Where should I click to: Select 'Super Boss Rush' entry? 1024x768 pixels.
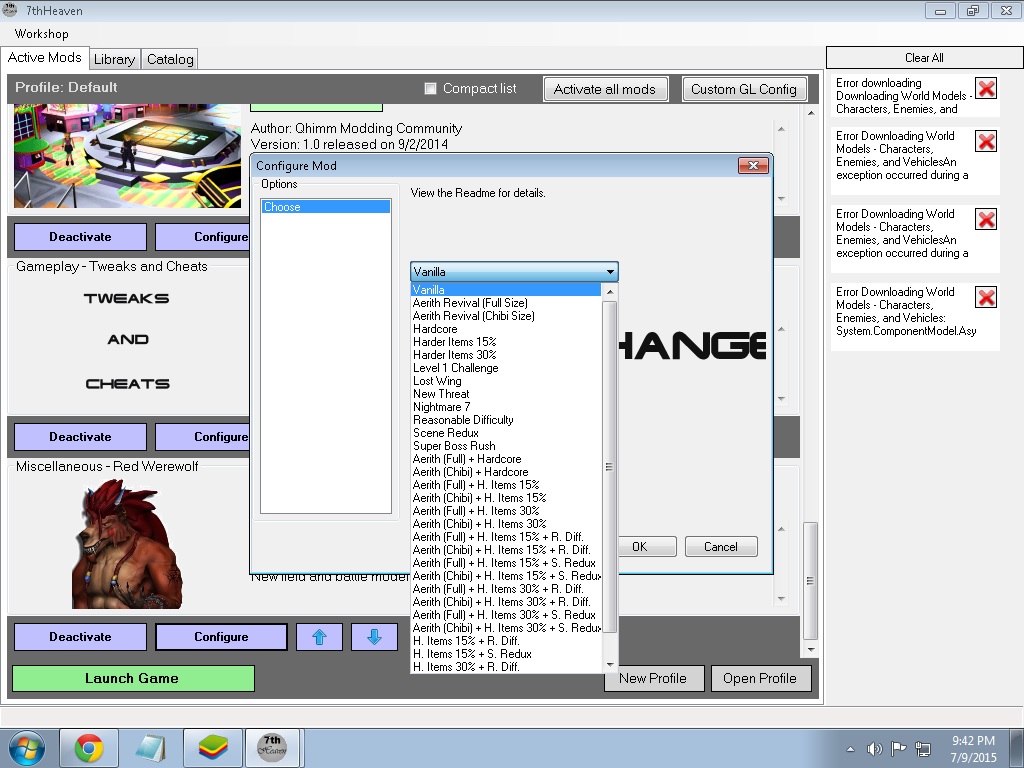[x=506, y=446]
